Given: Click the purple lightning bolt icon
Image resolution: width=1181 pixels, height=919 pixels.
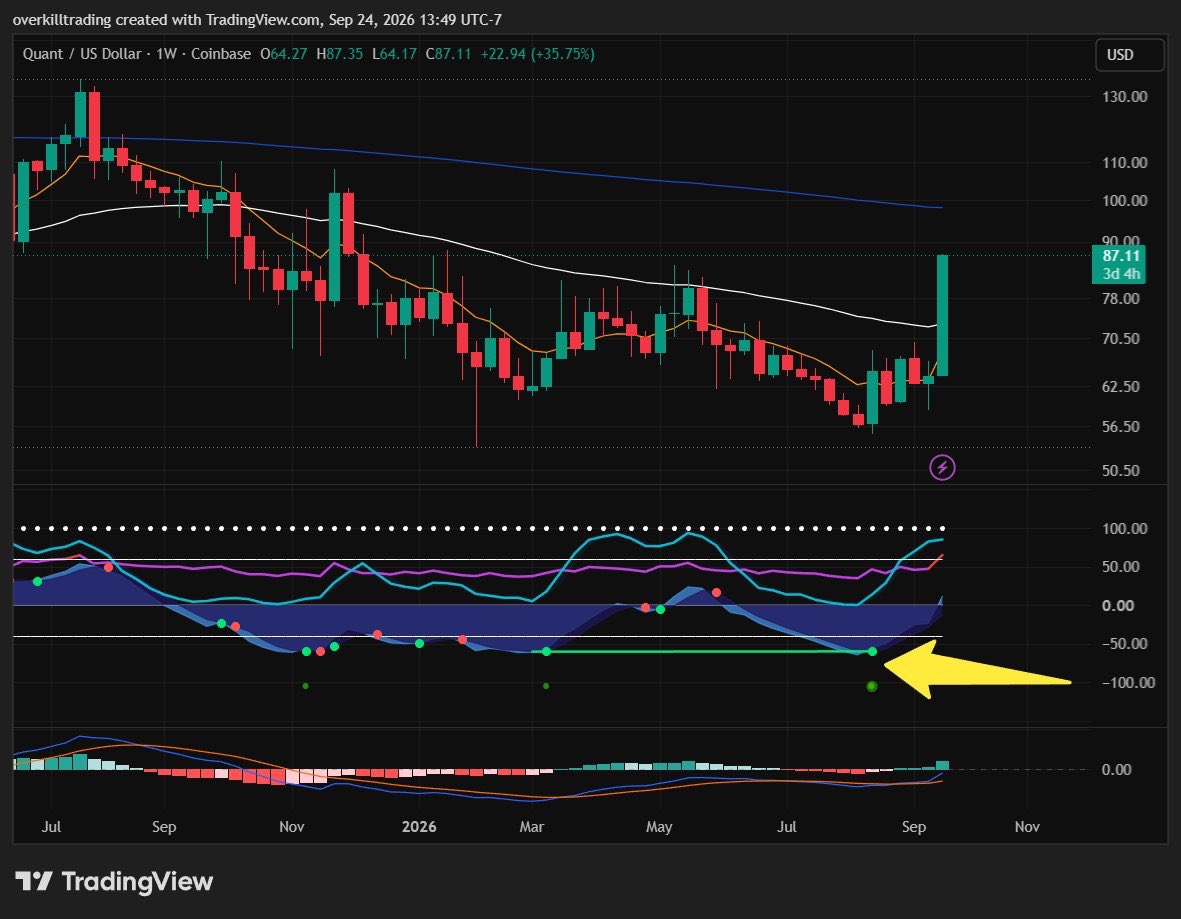Looking at the screenshot, I should 941,468.
